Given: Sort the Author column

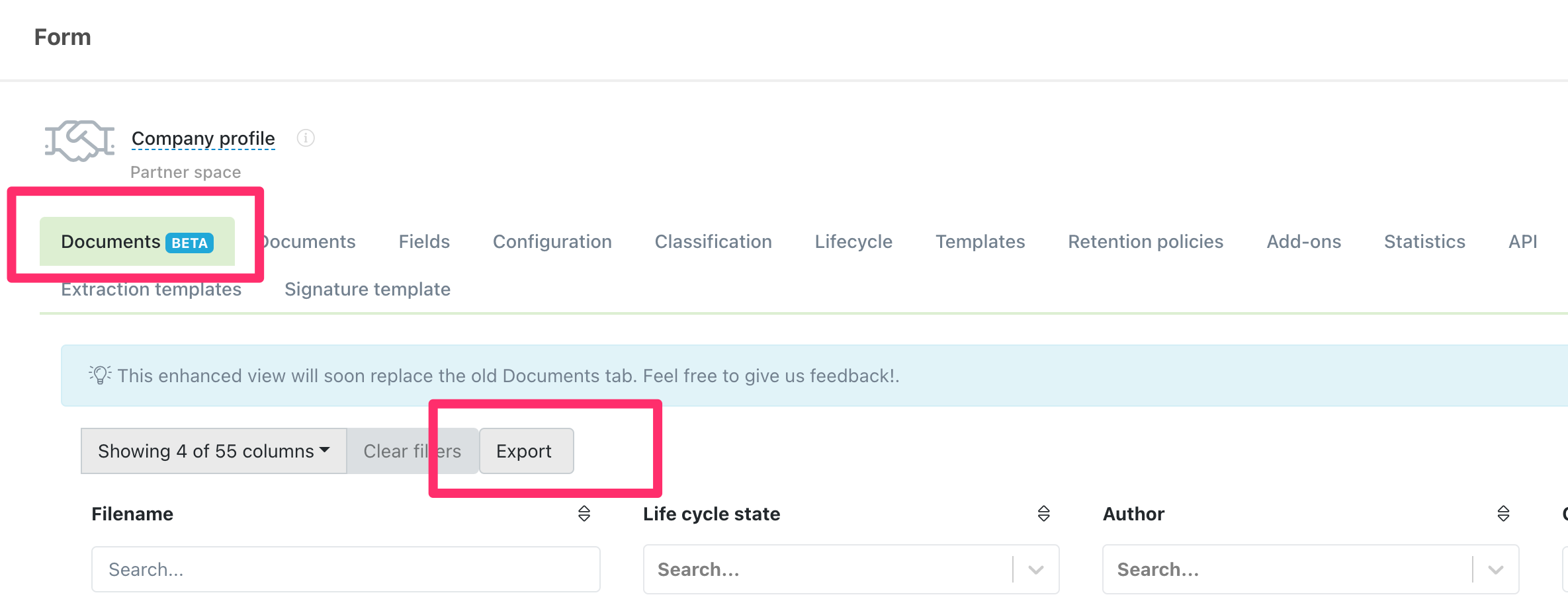Looking at the screenshot, I should click(x=1503, y=514).
